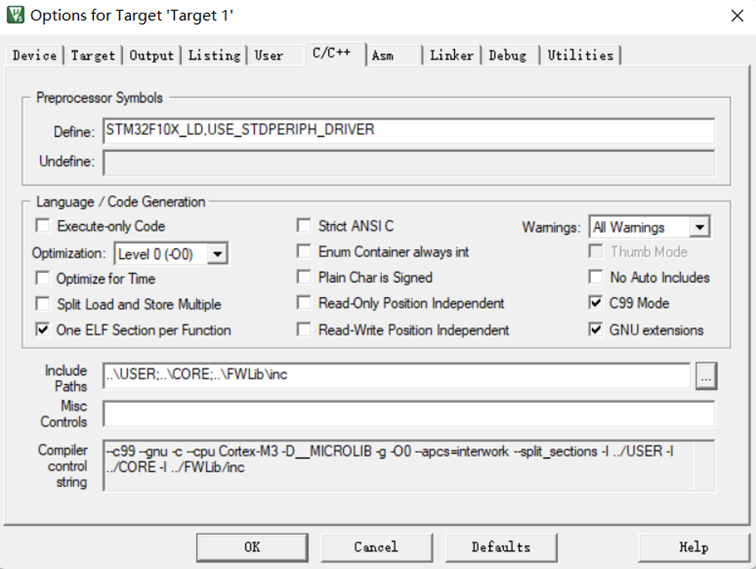Open Include Paths browse button

pos(706,376)
